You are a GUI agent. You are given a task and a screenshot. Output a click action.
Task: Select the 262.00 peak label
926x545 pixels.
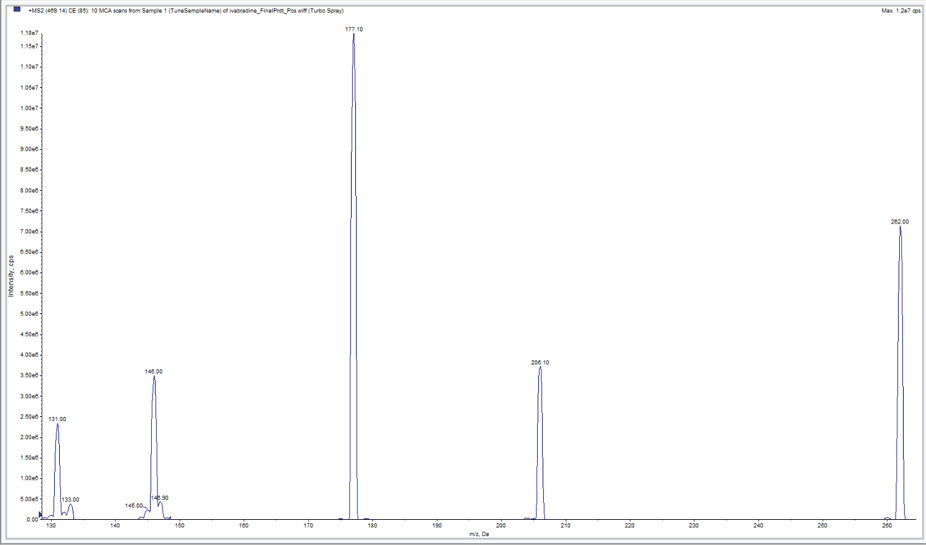click(899, 221)
